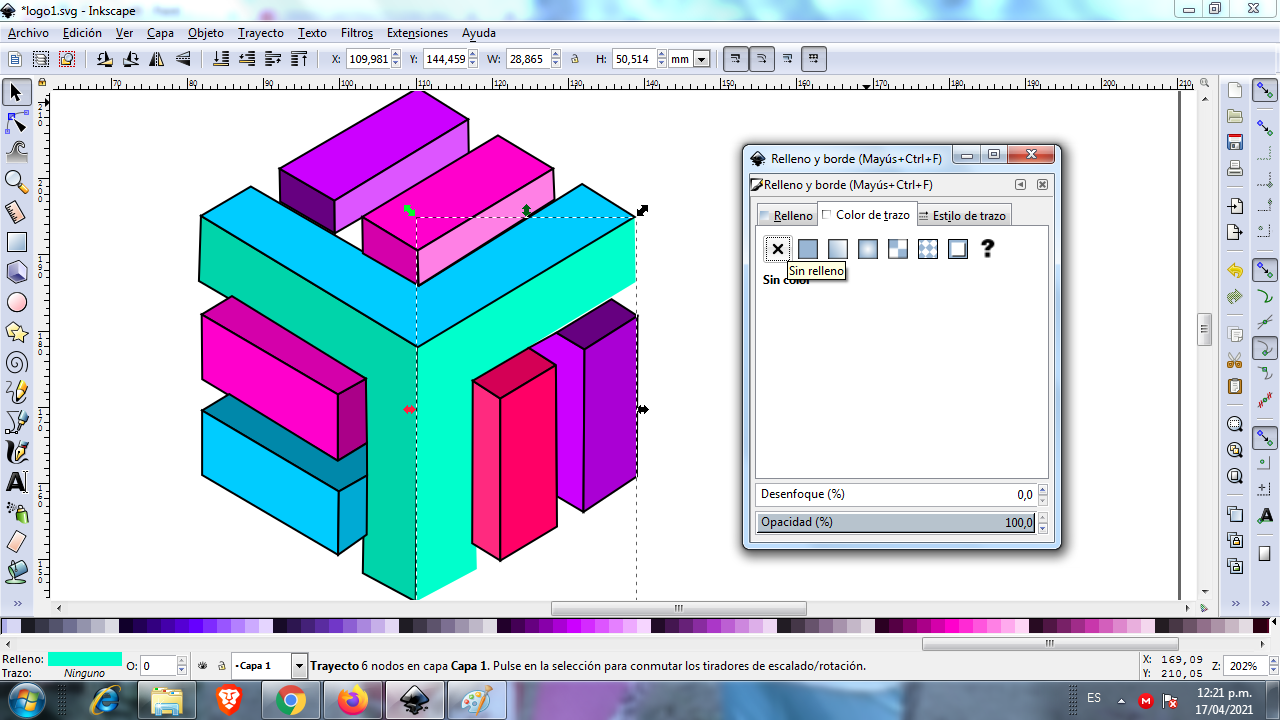Image resolution: width=1280 pixels, height=720 pixels.
Task: Click the Relleno cyan fill swatch
Action: click(85, 659)
